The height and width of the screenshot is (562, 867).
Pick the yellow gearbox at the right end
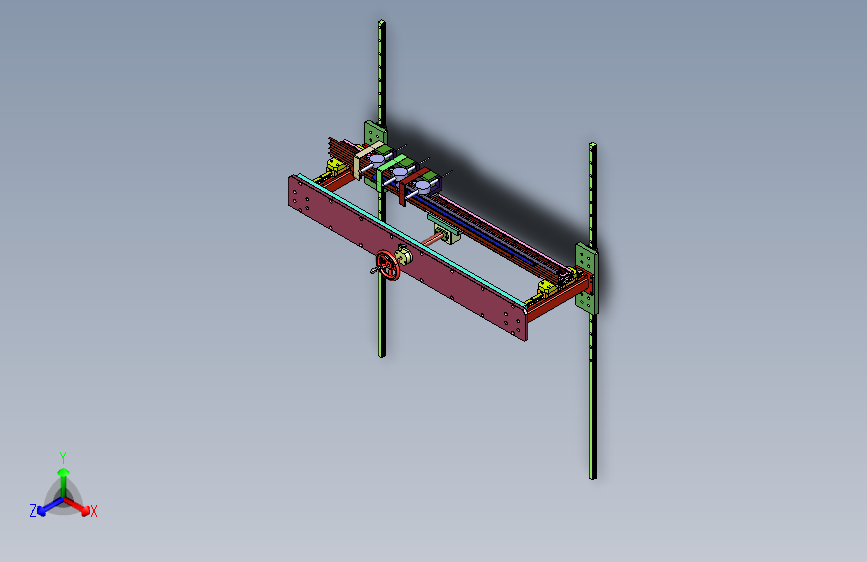tap(546, 288)
